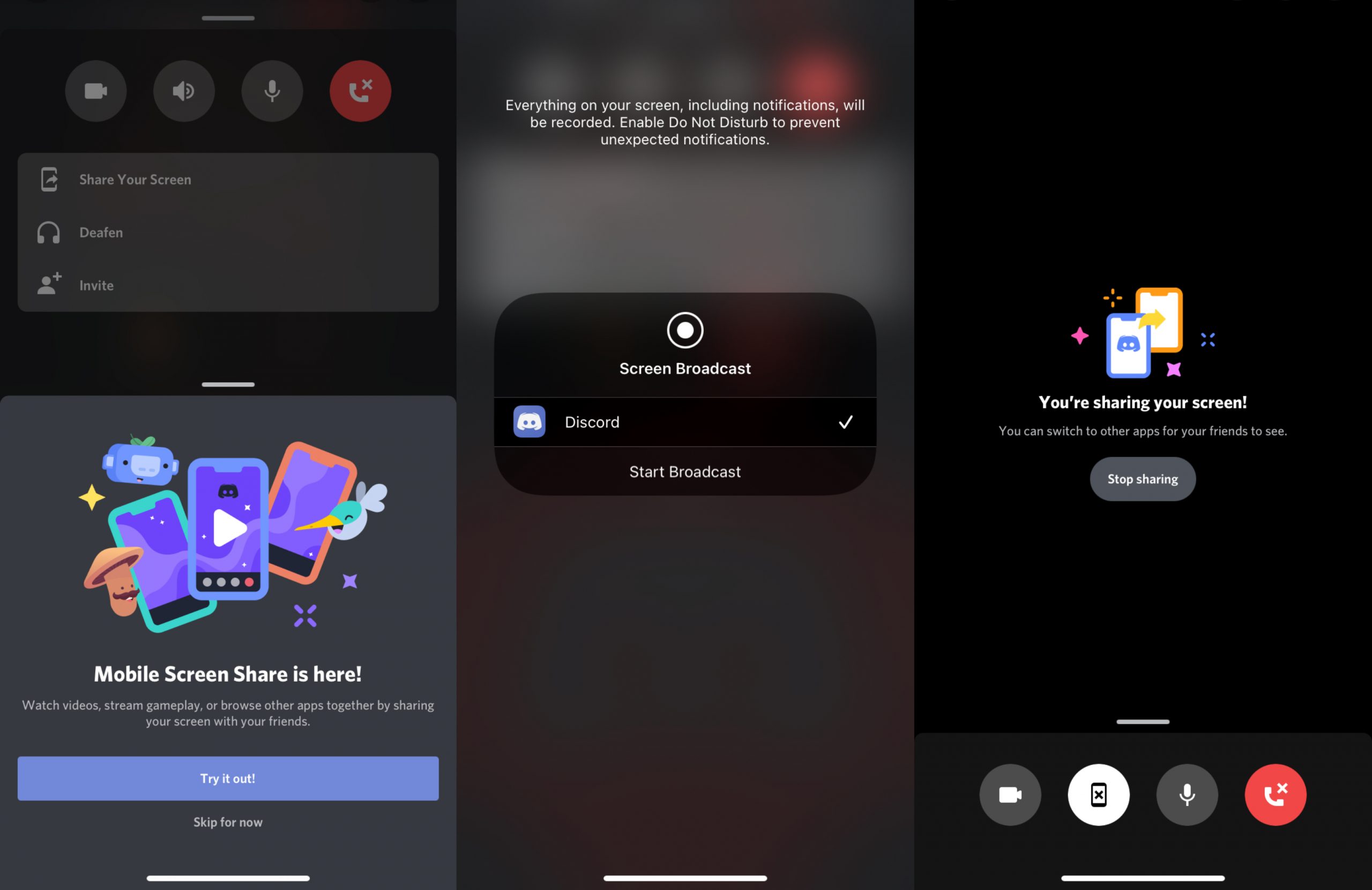
Task: Skip the mobile screen share prompt
Action: 228,822
